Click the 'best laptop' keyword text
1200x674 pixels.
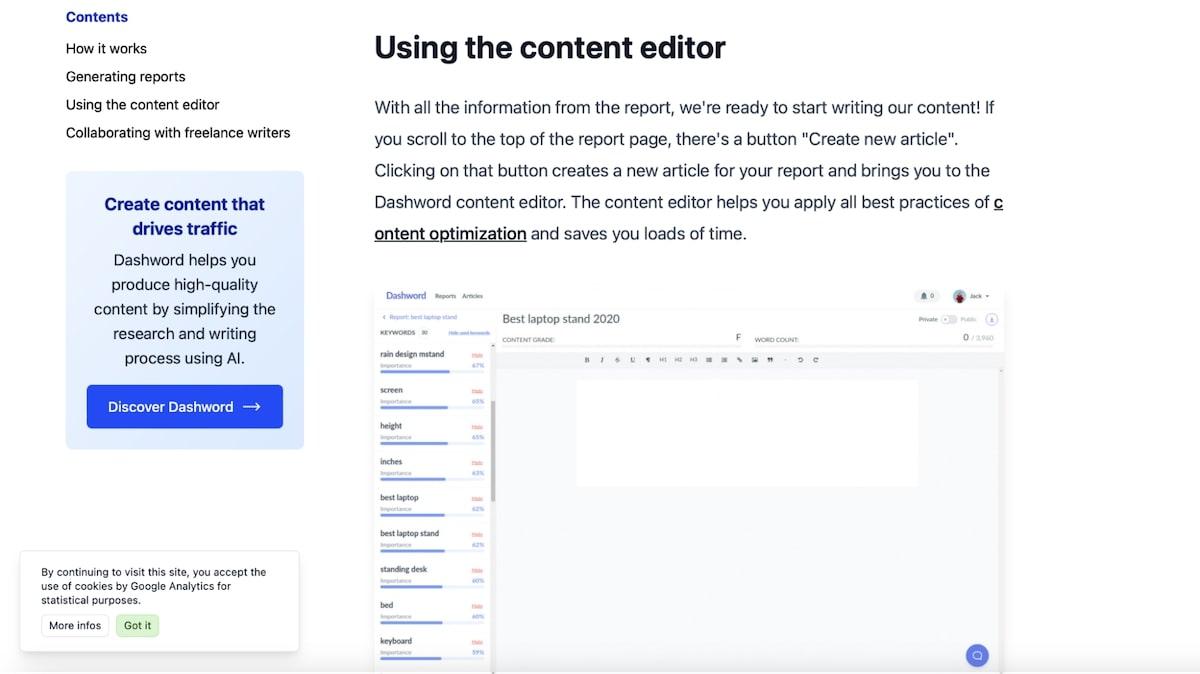point(399,497)
